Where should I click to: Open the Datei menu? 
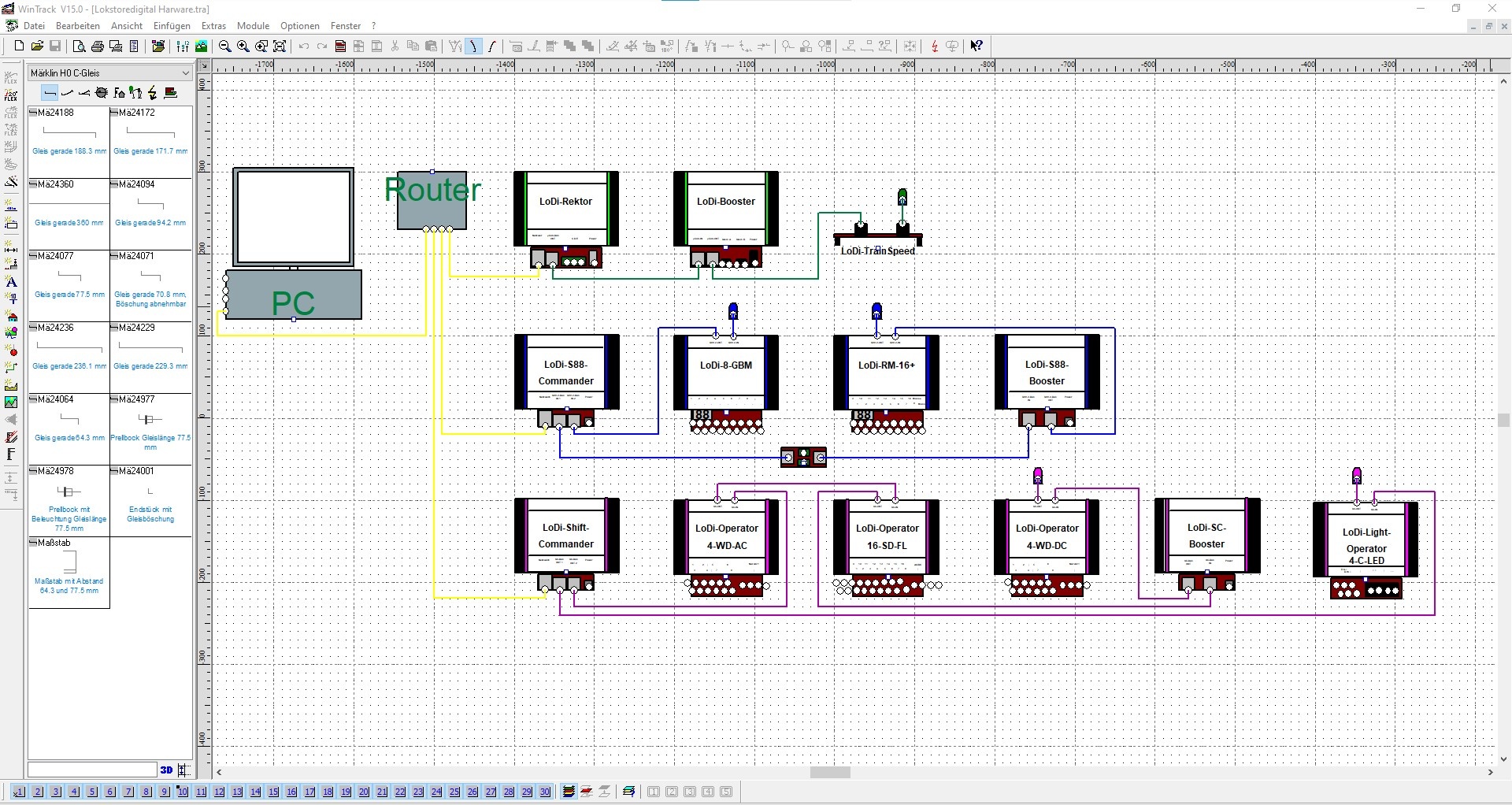click(35, 26)
